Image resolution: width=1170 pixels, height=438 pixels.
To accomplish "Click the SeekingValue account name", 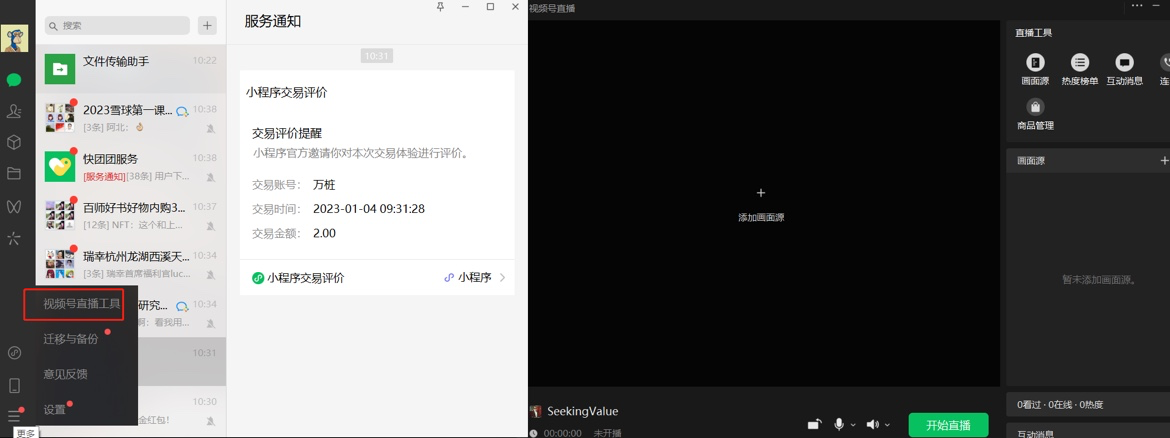I will coord(583,411).
